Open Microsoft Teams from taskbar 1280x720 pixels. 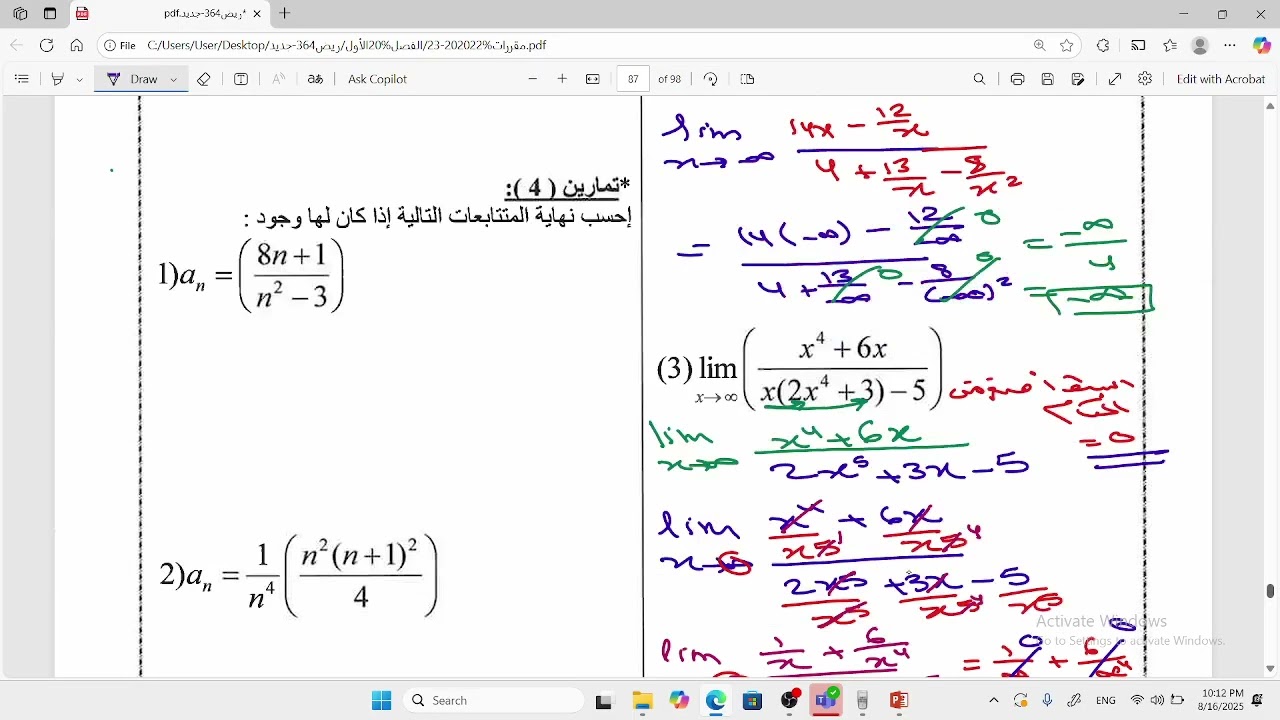(x=826, y=701)
